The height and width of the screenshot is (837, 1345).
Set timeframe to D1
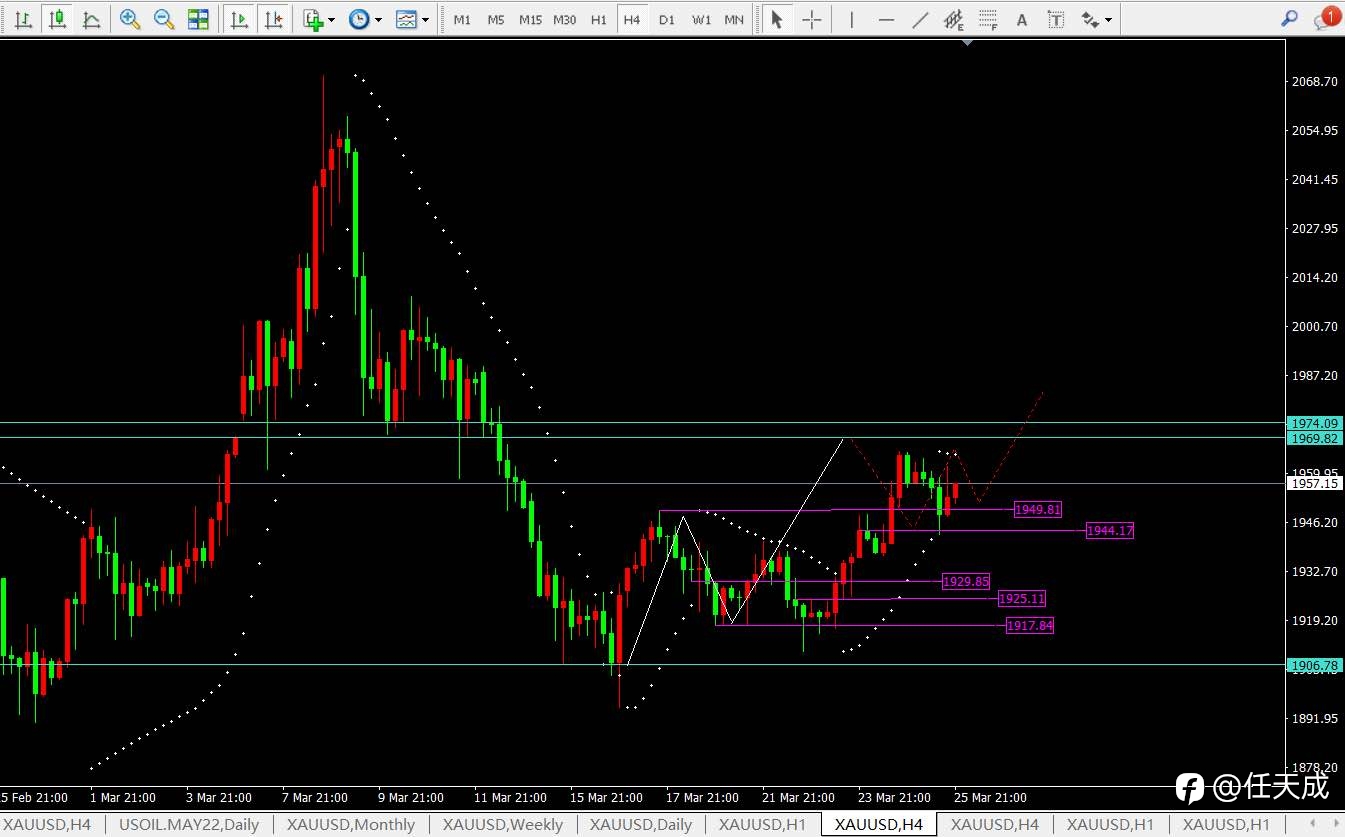click(x=667, y=19)
